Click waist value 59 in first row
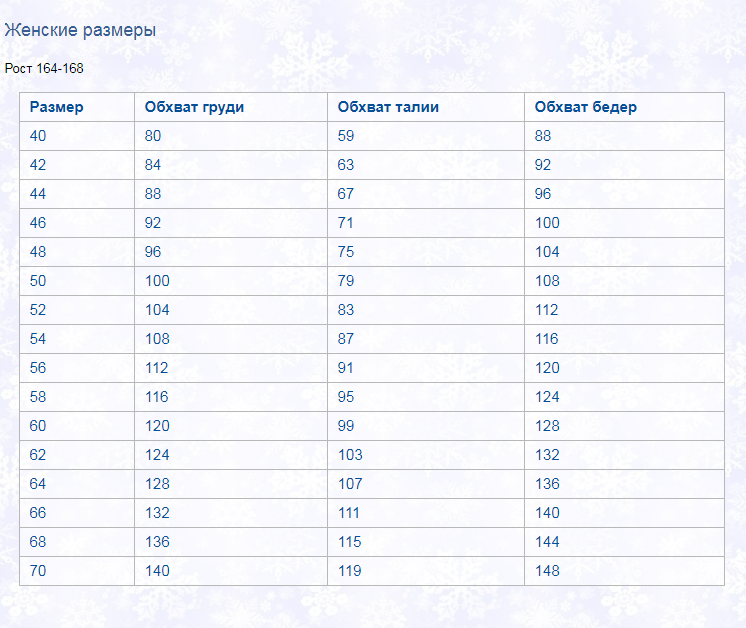The image size is (746, 628). pyautogui.click(x=346, y=136)
